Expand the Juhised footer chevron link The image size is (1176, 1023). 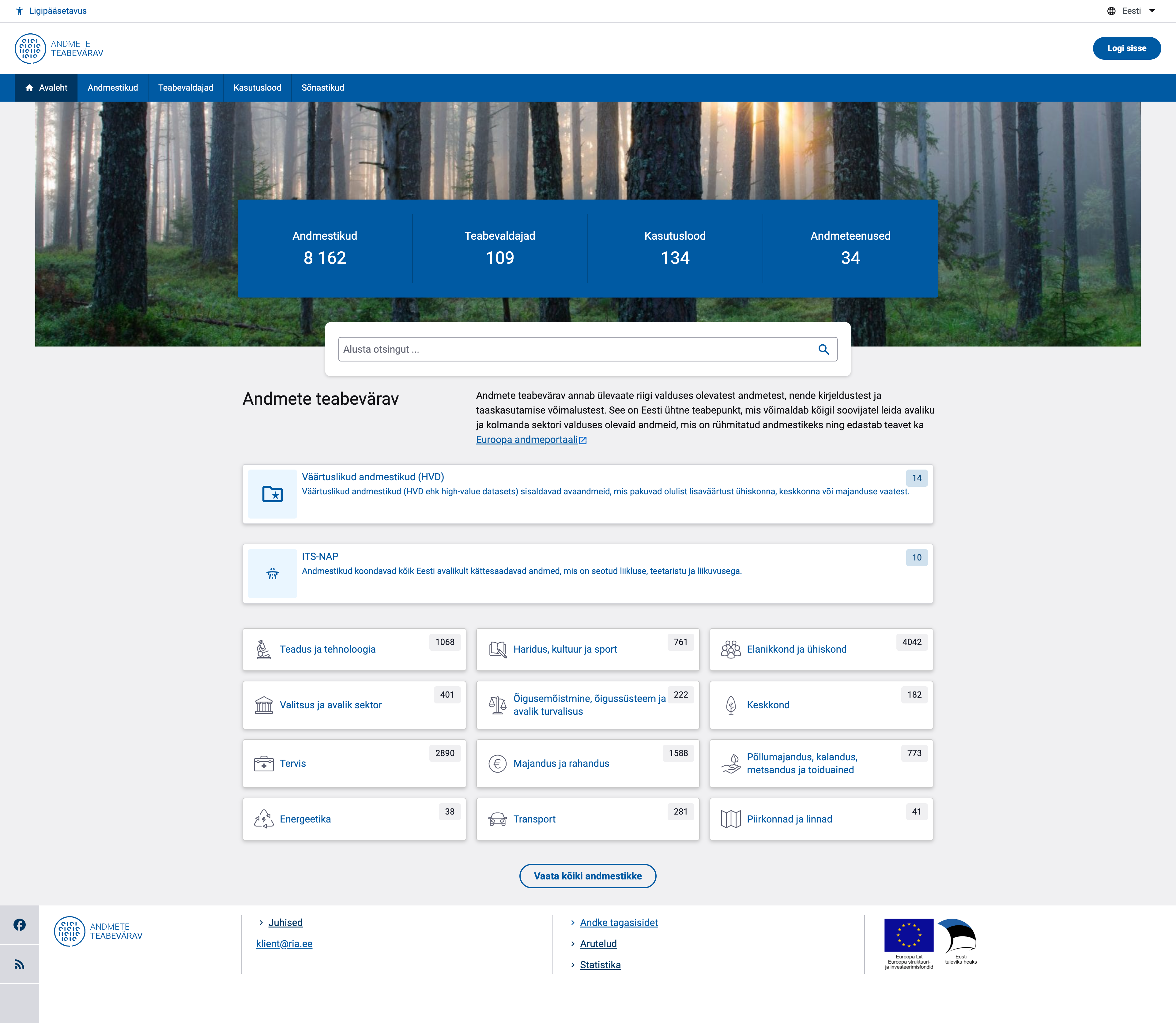pos(285,923)
